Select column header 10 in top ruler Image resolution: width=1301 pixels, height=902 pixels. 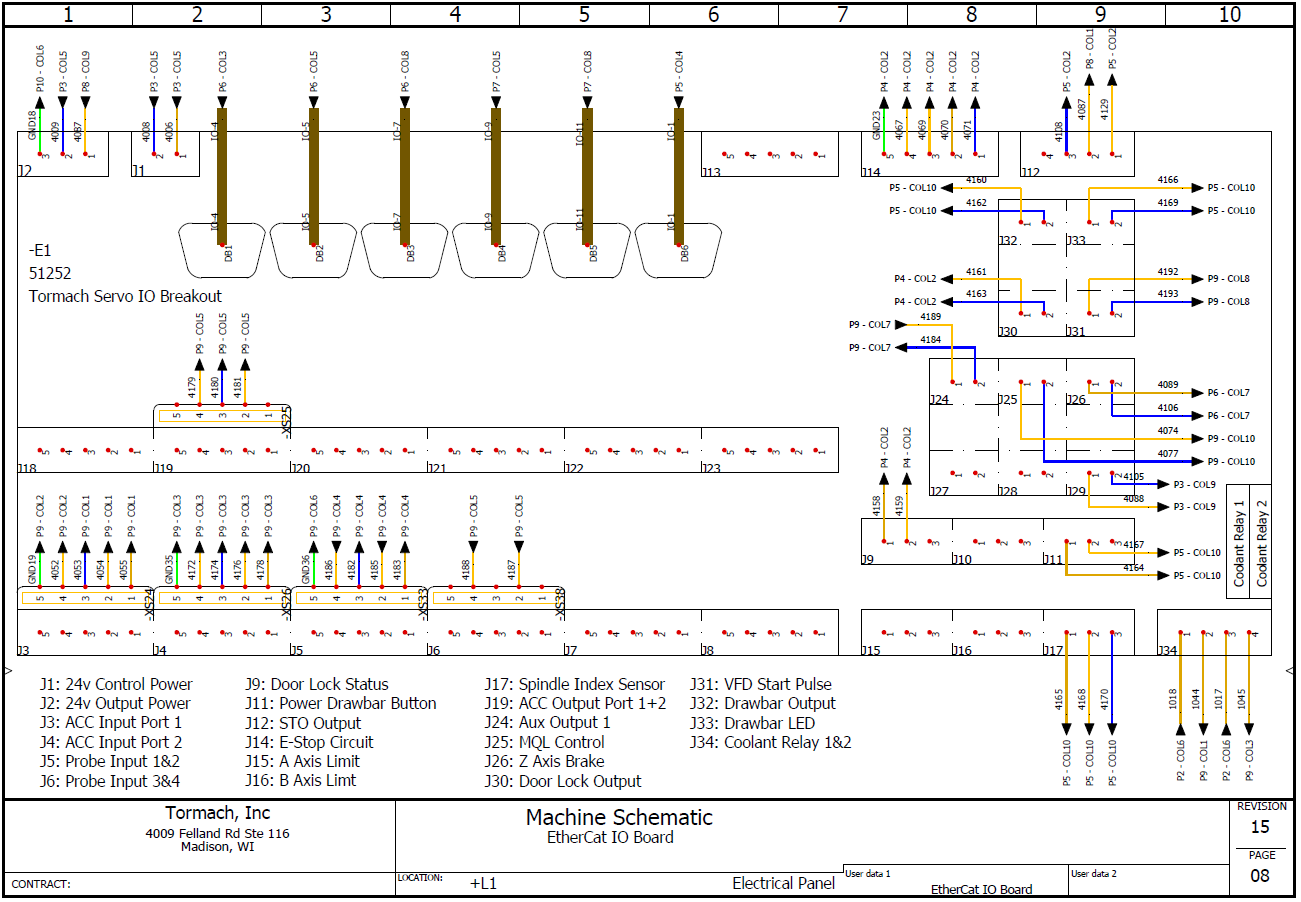click(1229, 14)
